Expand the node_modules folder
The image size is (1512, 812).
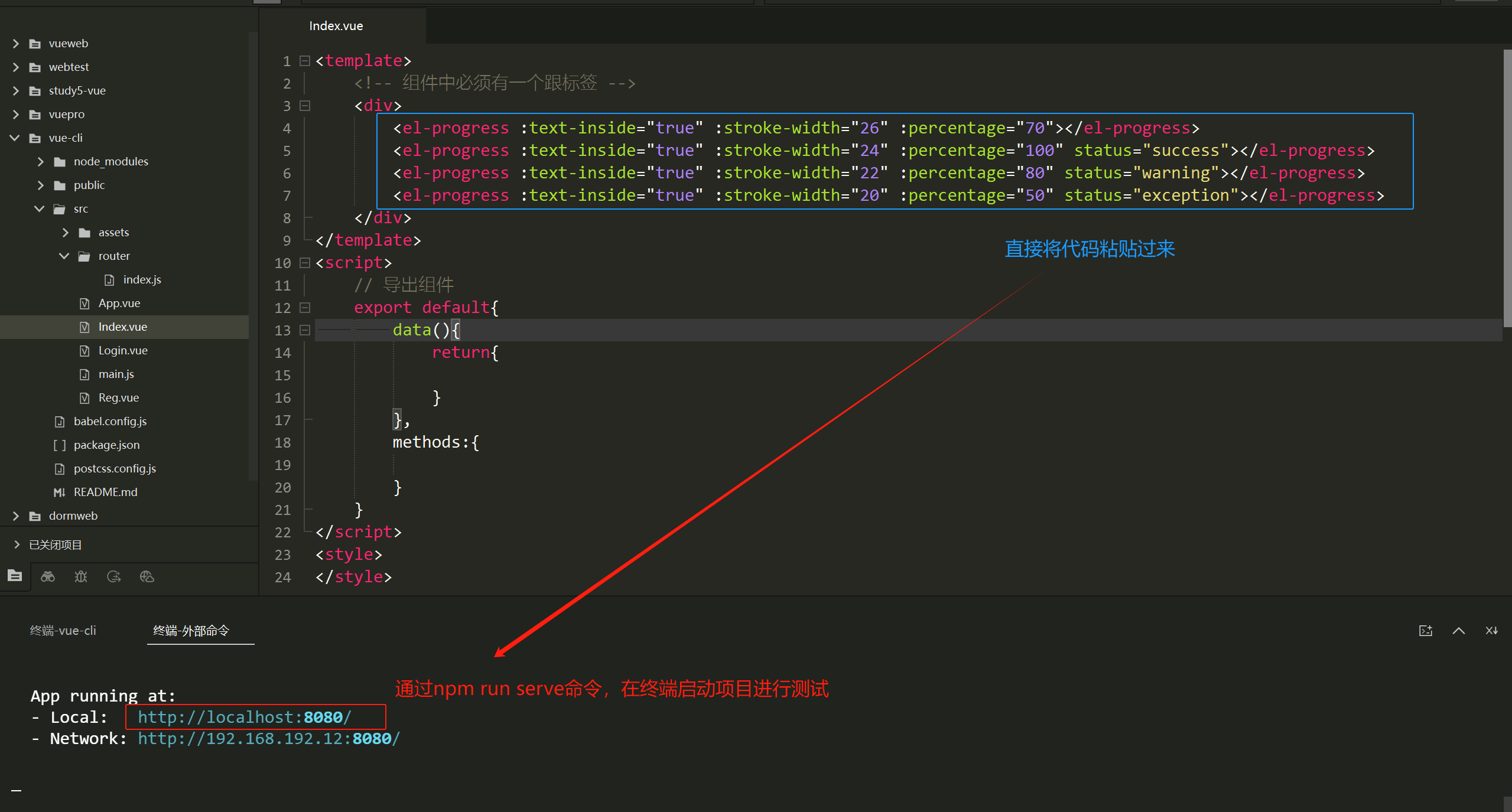(41, 161)
